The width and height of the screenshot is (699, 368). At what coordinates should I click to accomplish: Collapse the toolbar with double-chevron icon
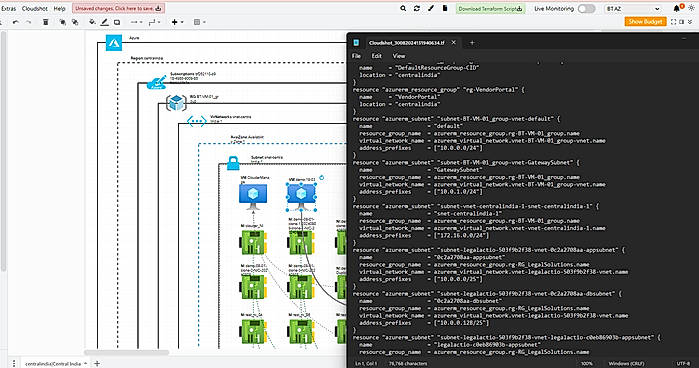(x=691, y=22)
